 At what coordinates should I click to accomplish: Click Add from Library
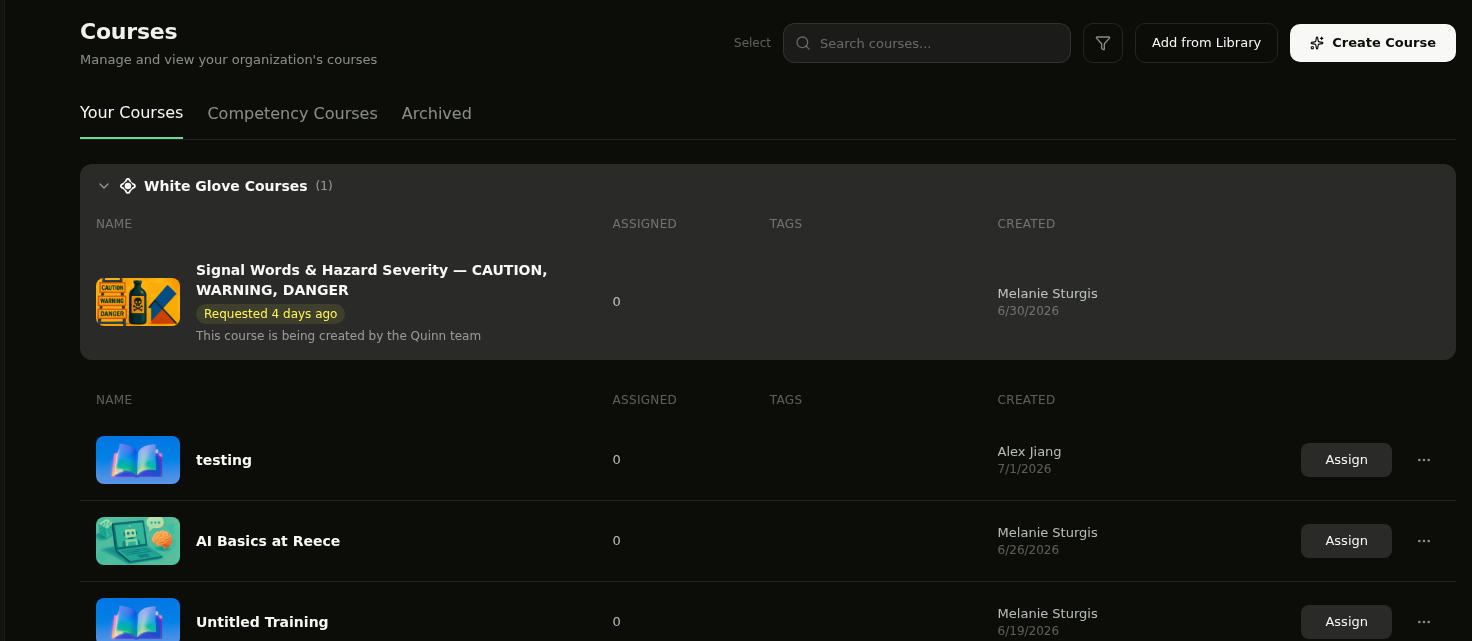(x=1206, y=43)
